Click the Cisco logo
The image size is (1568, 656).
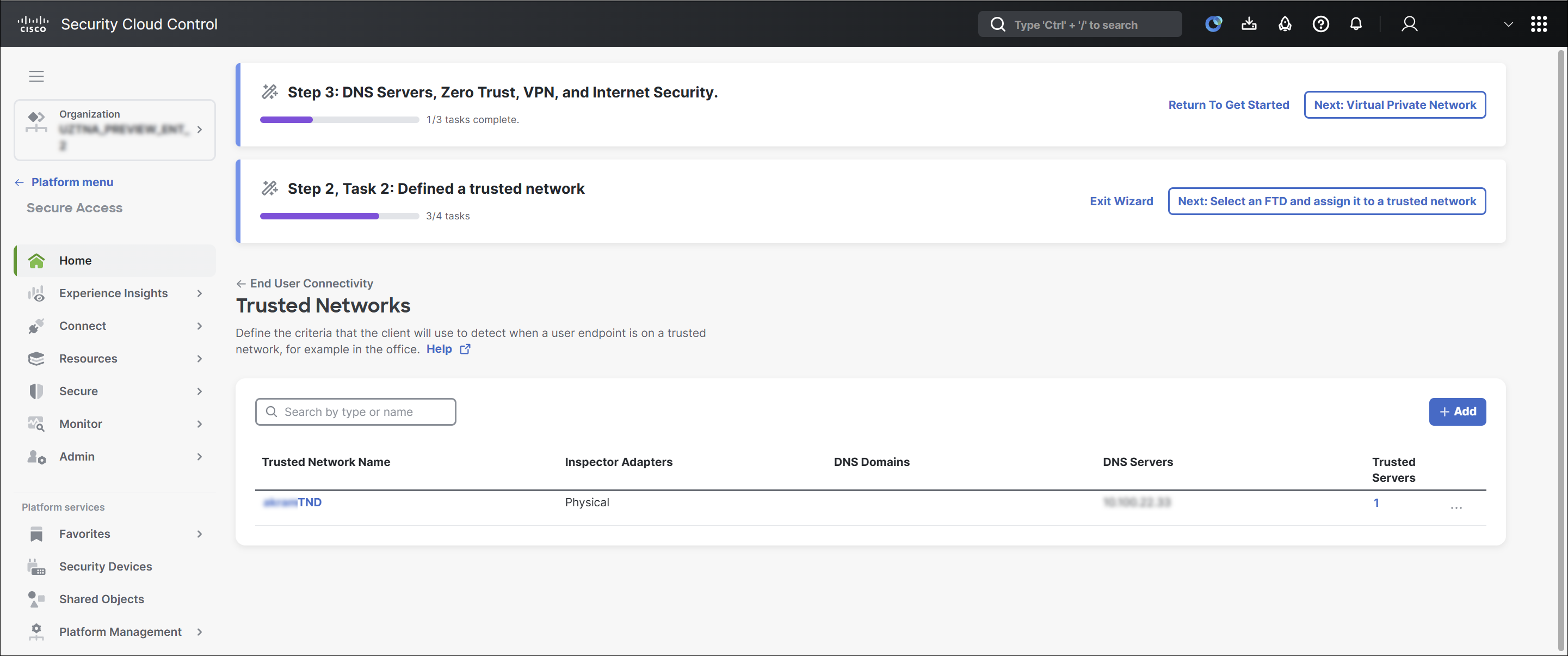click(33, 24)
